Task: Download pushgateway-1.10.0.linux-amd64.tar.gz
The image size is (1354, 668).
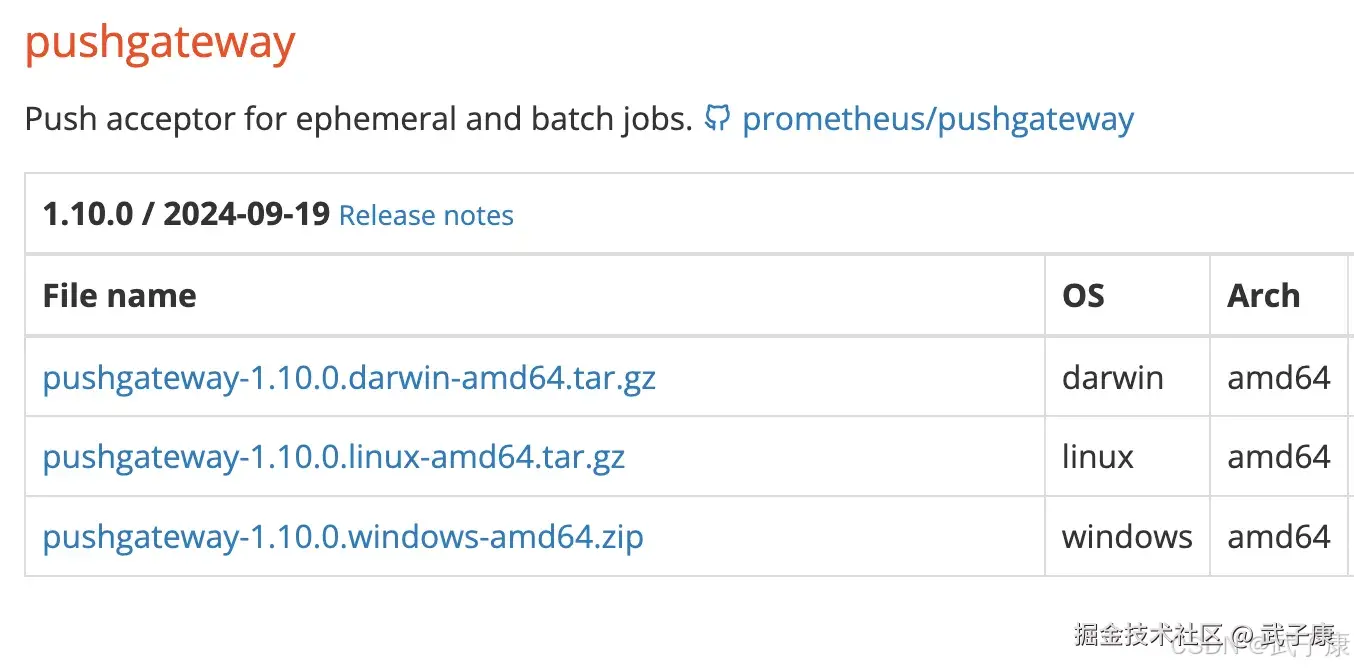Action: click(x=333, y=457)
